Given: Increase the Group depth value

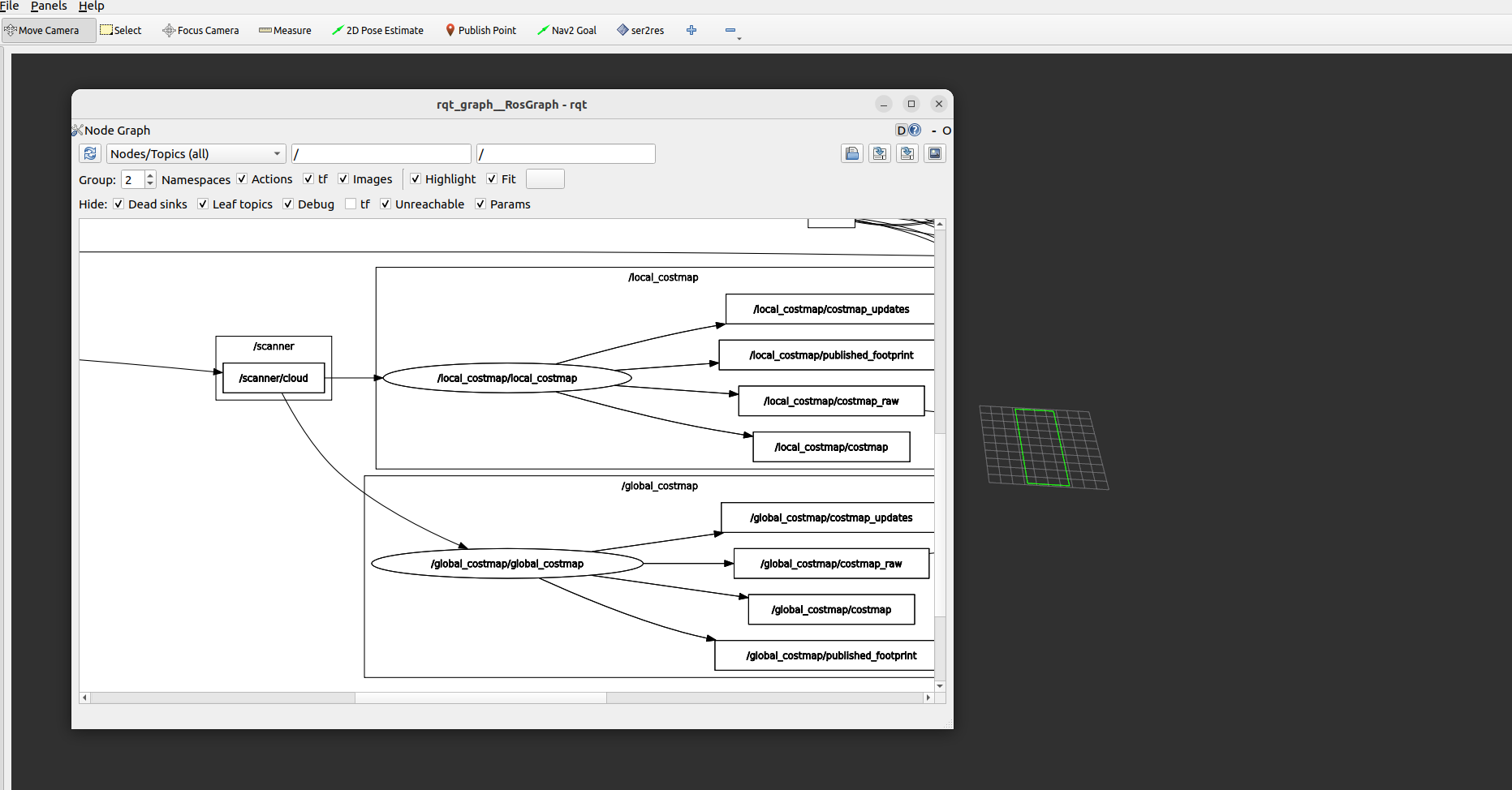Looking at the screenshot, I should coord(150,175).
